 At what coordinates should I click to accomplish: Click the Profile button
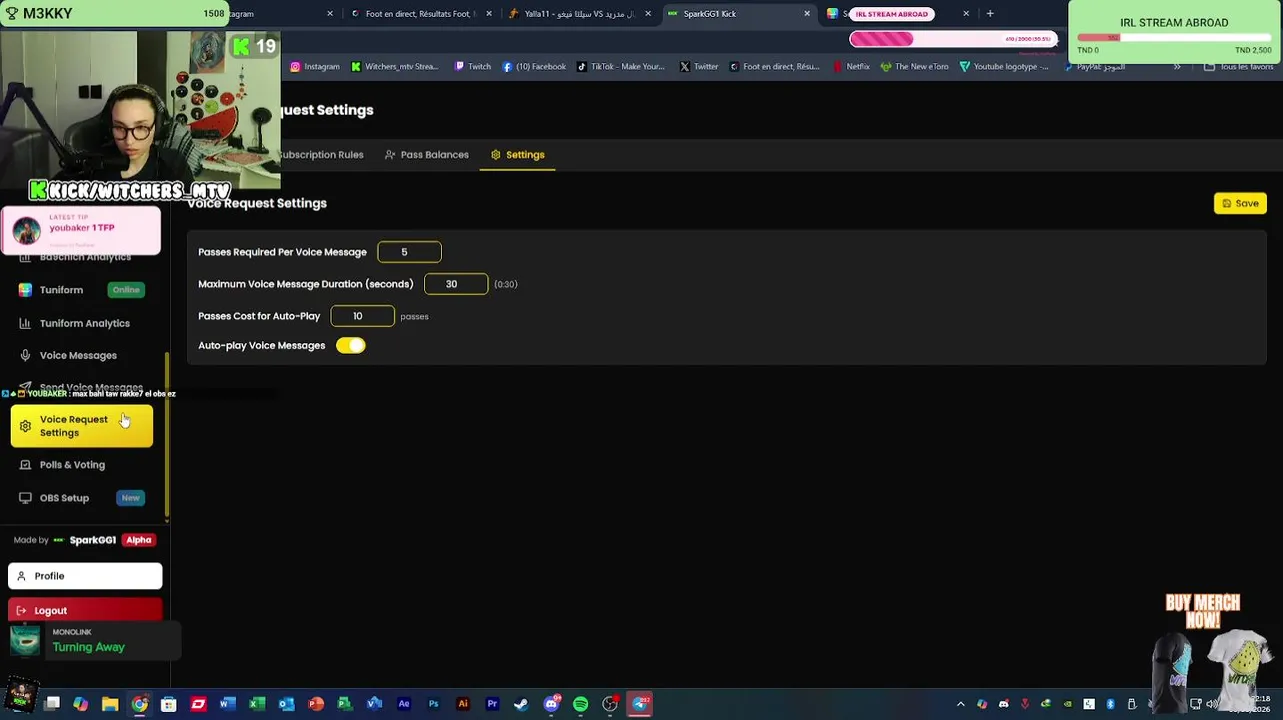tap(85, 576)
